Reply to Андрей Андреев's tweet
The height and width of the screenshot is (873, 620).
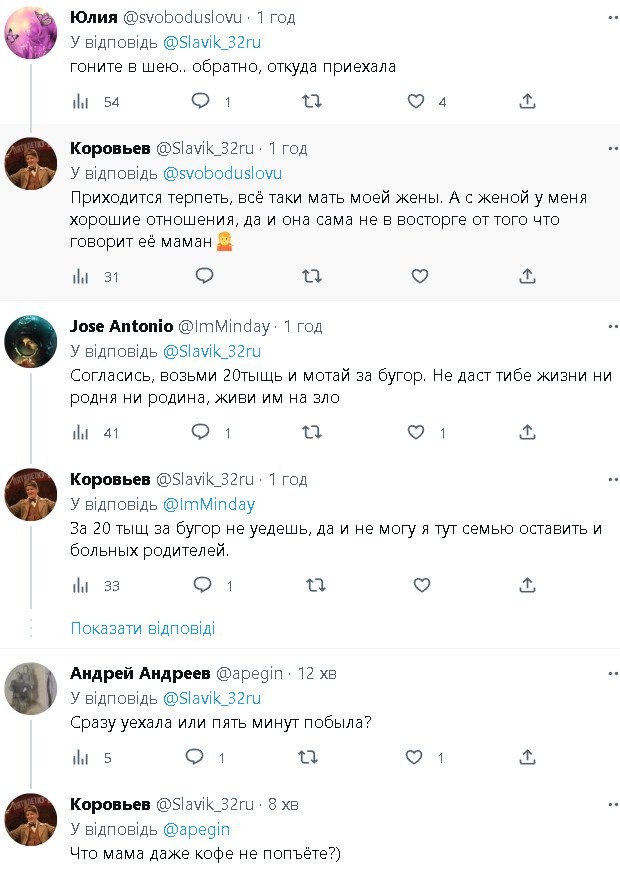pyautogui.click(x=201, y=758)
